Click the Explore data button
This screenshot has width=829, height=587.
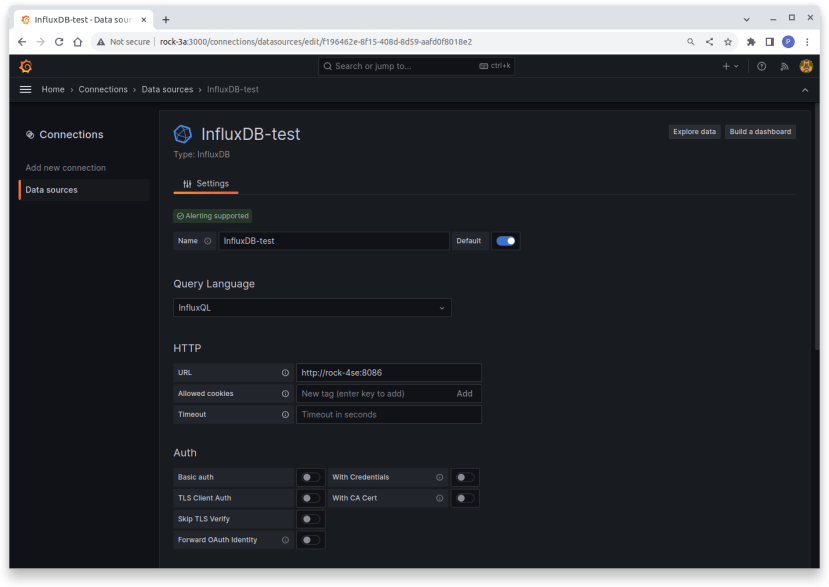click(694, 131)
